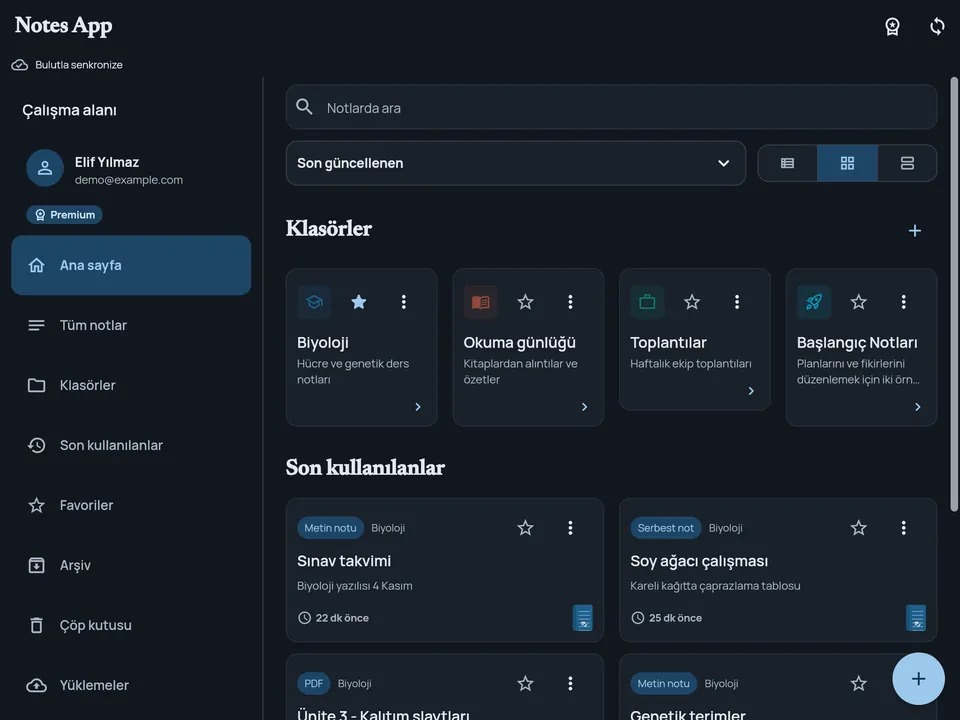Open Yüklemeler in sidebar
This screenshot has width=960, height=720.
tap(131, 685)
